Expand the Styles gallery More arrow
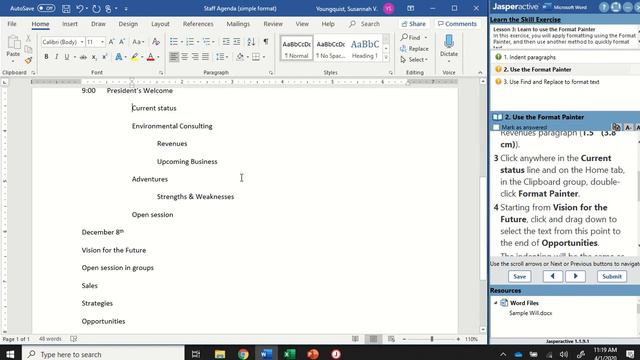The image size is (640, 360). point(386,58)
